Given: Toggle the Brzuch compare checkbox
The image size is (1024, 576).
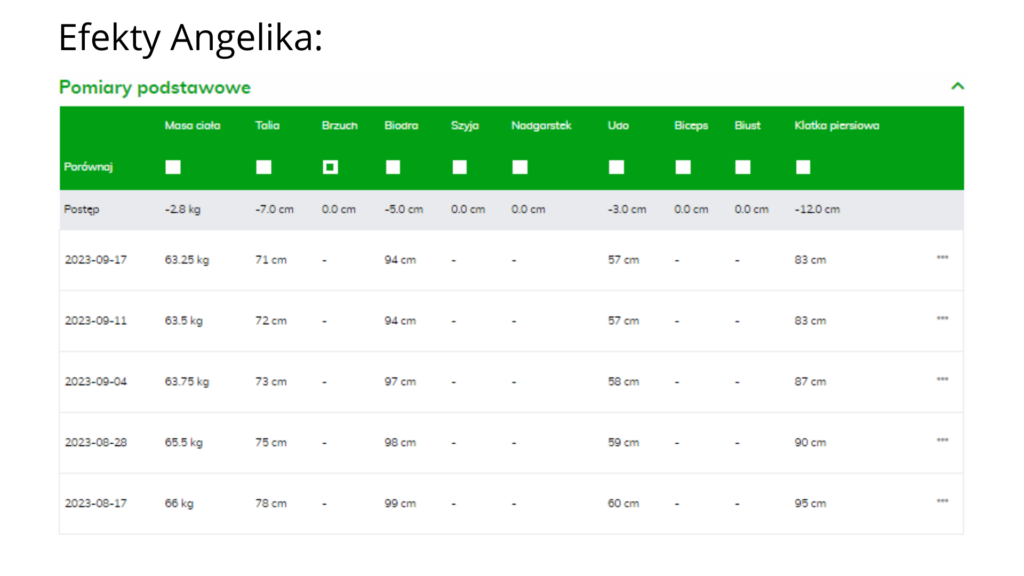Looking at the screenshot, I should pos(330,167).
